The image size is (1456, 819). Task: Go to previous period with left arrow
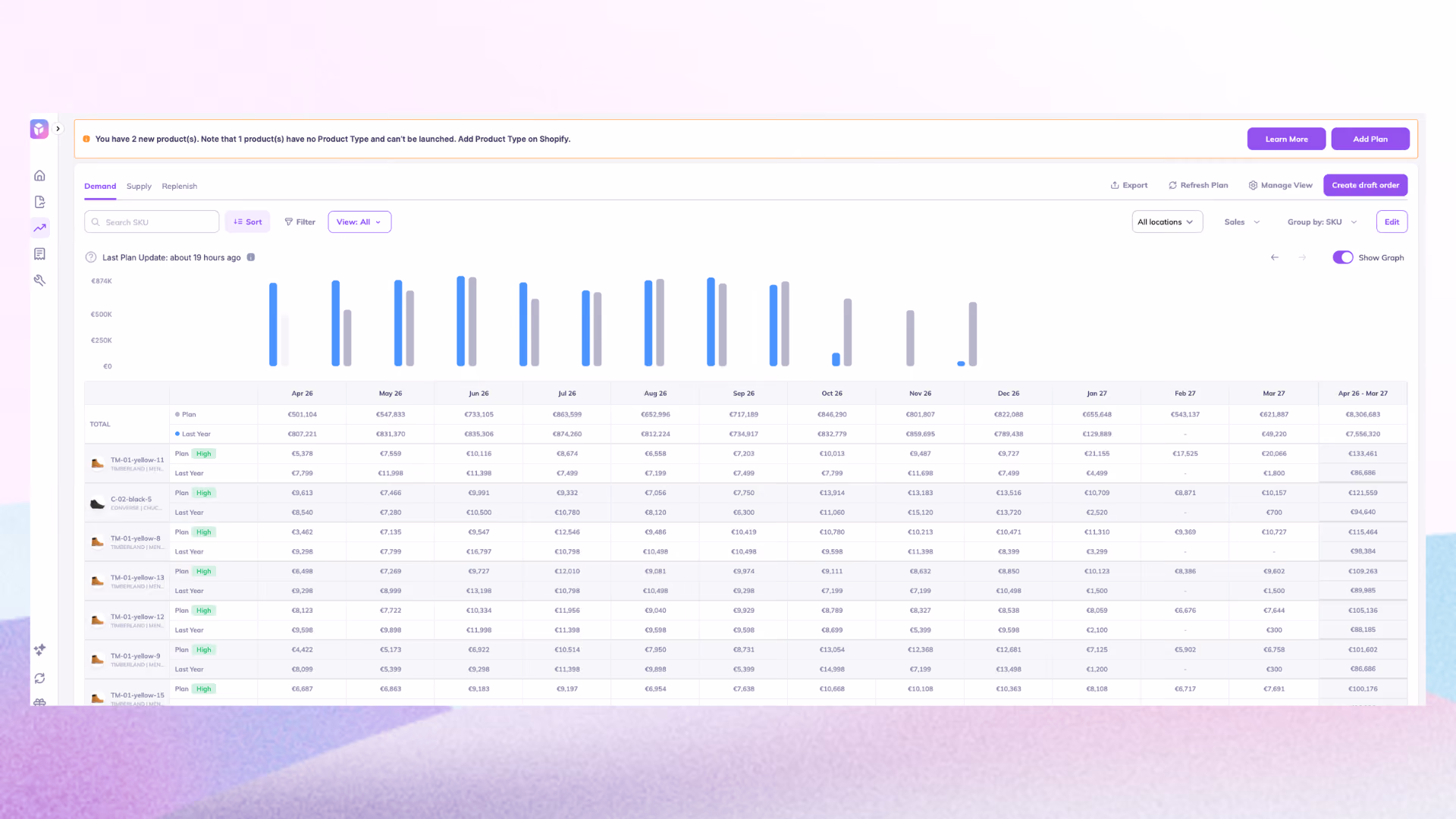pyautogui.click(x=1275, y=258)
